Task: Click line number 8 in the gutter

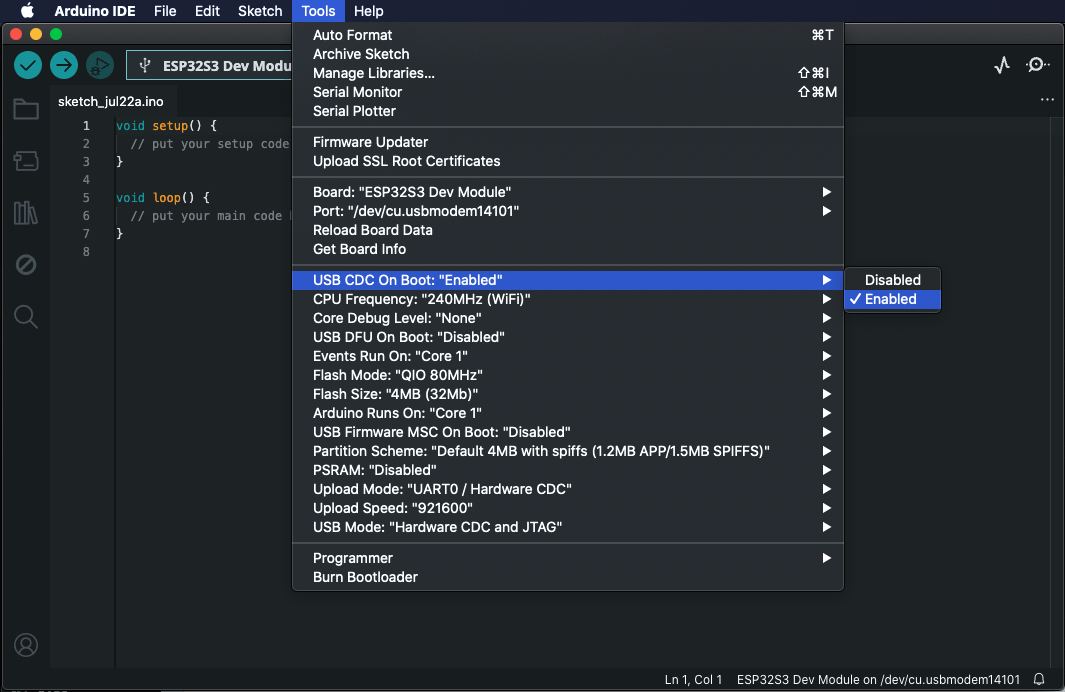Action: [x=86, y=251]
